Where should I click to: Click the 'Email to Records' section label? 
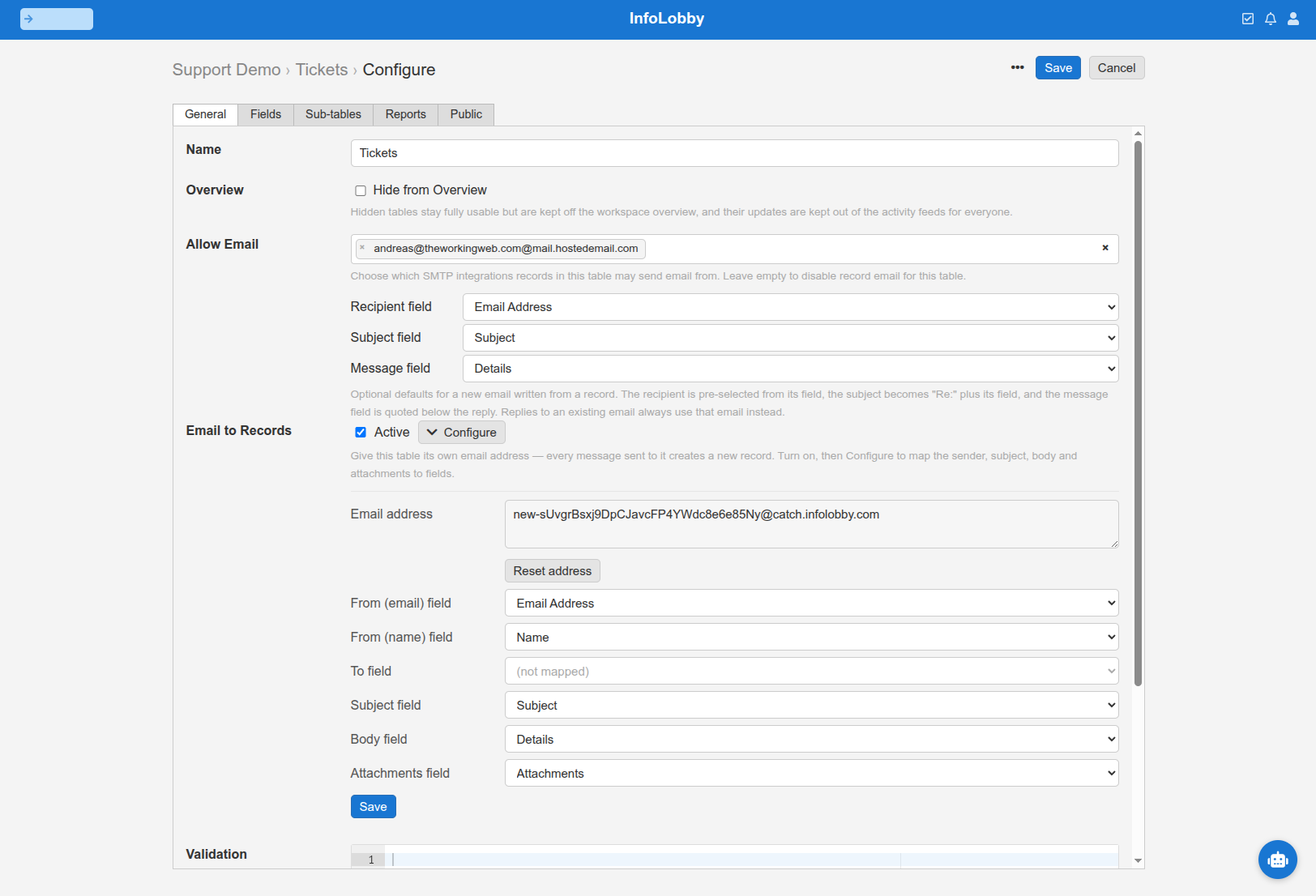[x=239, y=431]
